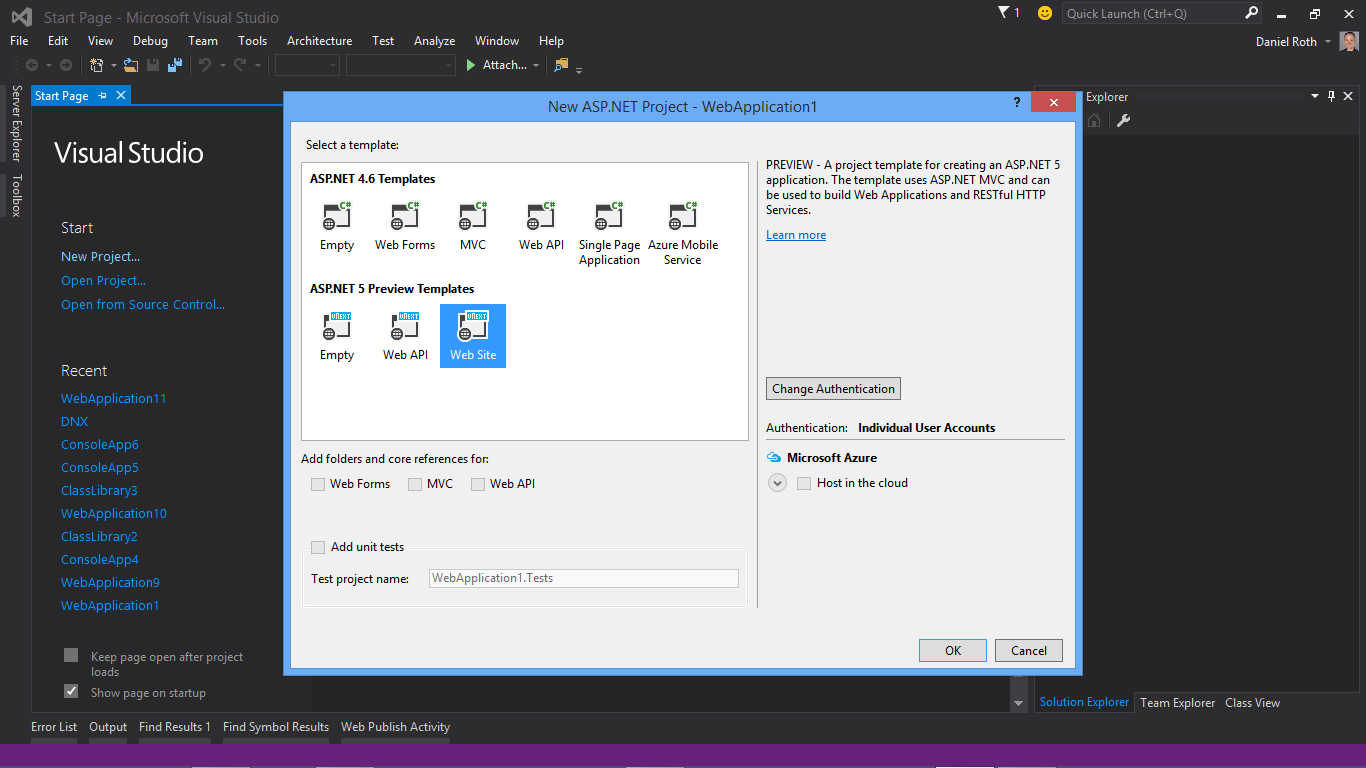Image resolution: width=1366 pixels, height=768 pixels.
Task: Open the Solution Platforms combo box
Action: [401, 65]
